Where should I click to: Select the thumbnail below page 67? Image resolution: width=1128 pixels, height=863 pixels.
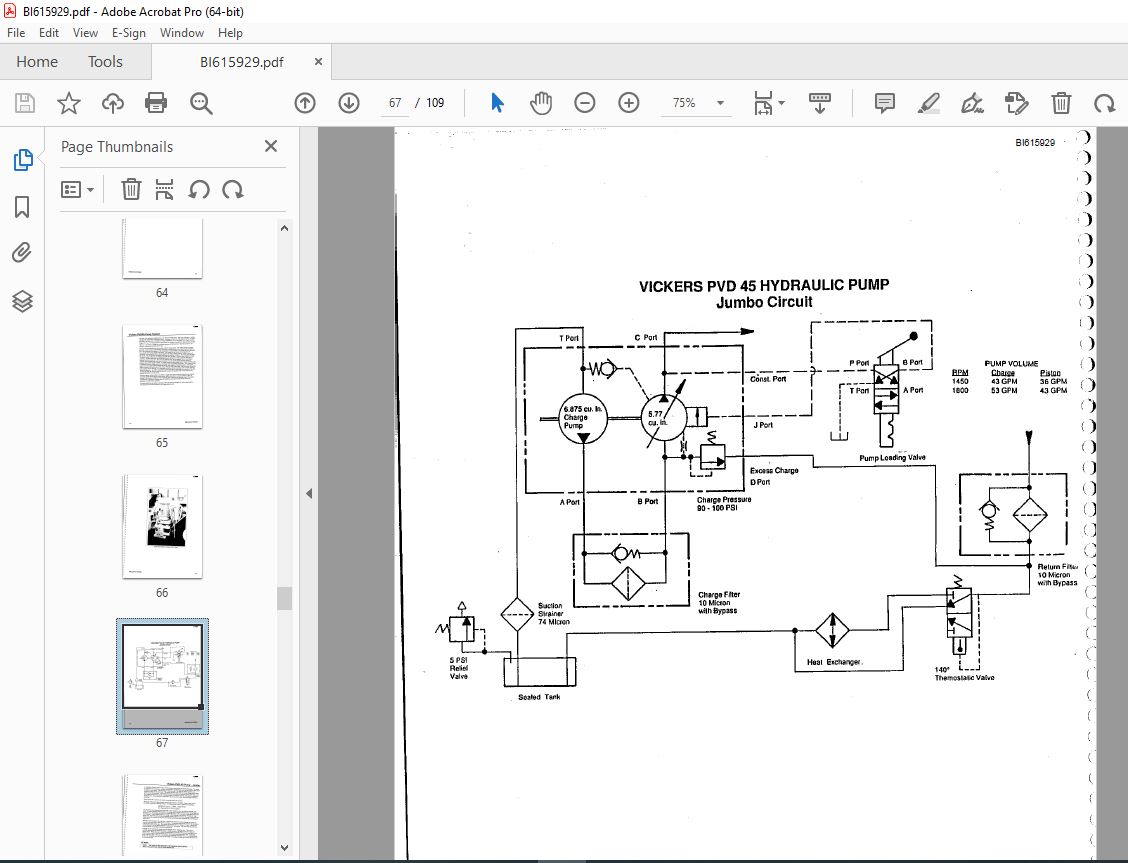[x=163, y=814]
